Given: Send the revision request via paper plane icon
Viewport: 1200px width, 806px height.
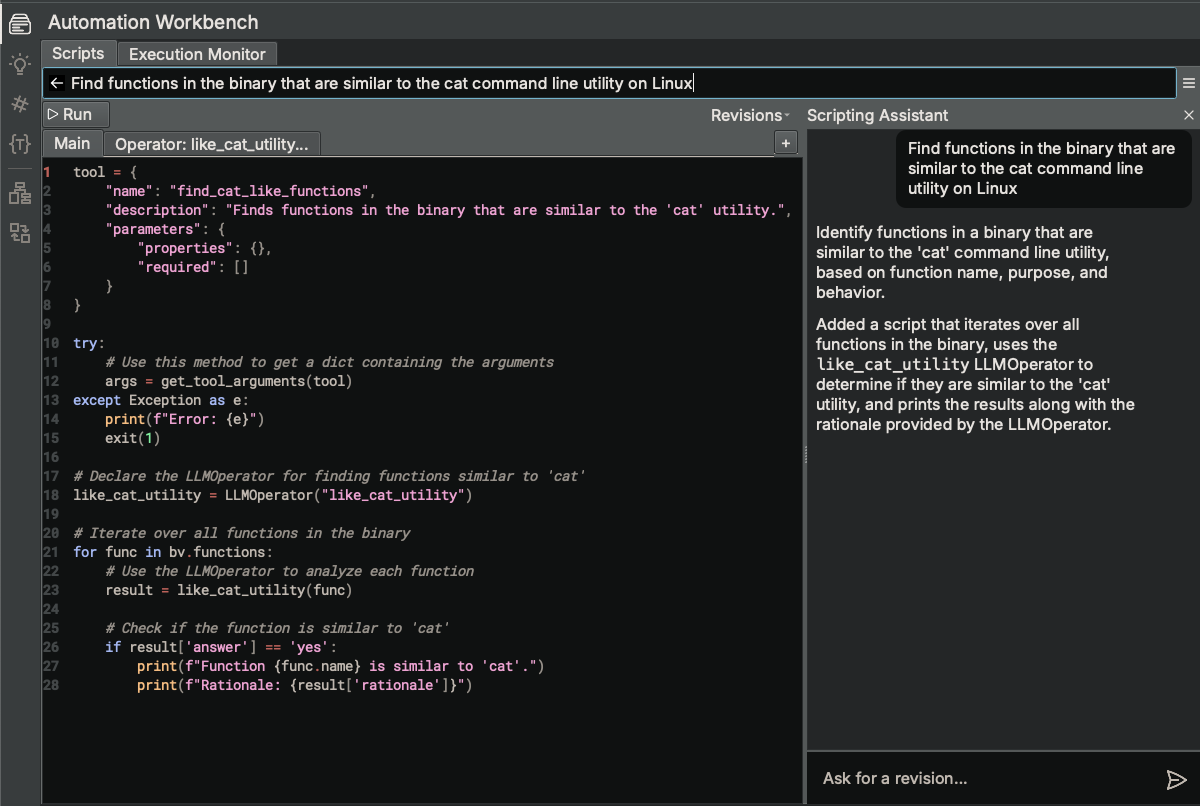Looking at the screenshot, I should (1176, 778).
